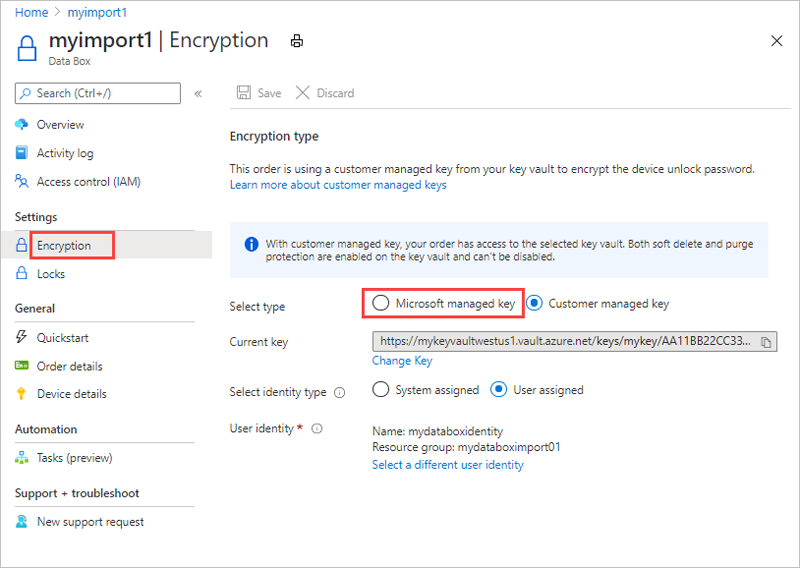
Task: Click the Save disk icon
Action: [244, 93]
